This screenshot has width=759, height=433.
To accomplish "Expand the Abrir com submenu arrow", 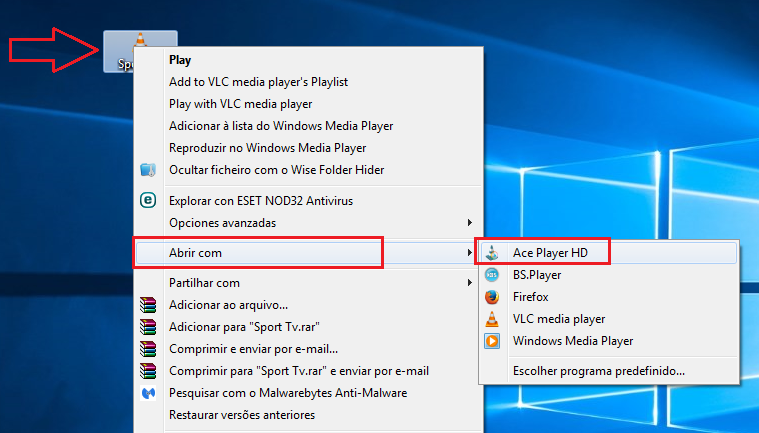I will coord(469,253).
